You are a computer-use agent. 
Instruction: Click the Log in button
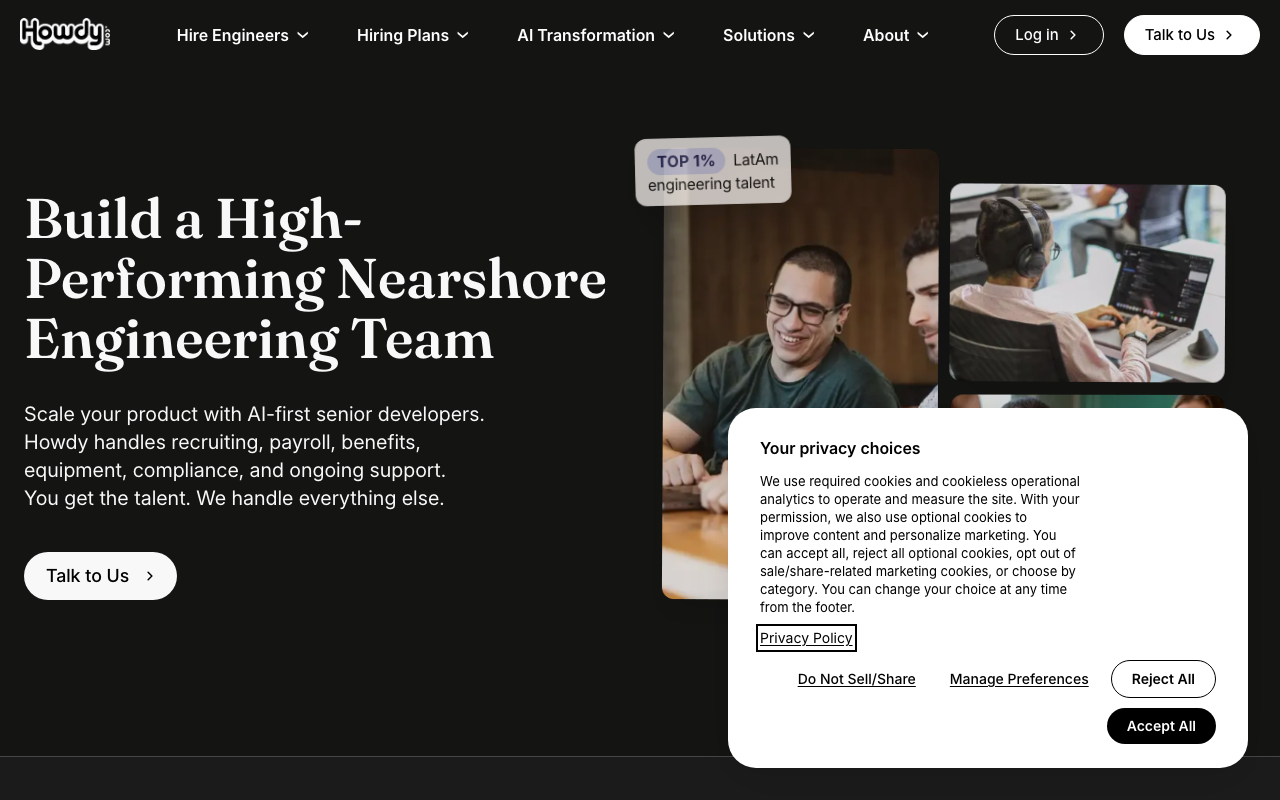(1048, 35)
